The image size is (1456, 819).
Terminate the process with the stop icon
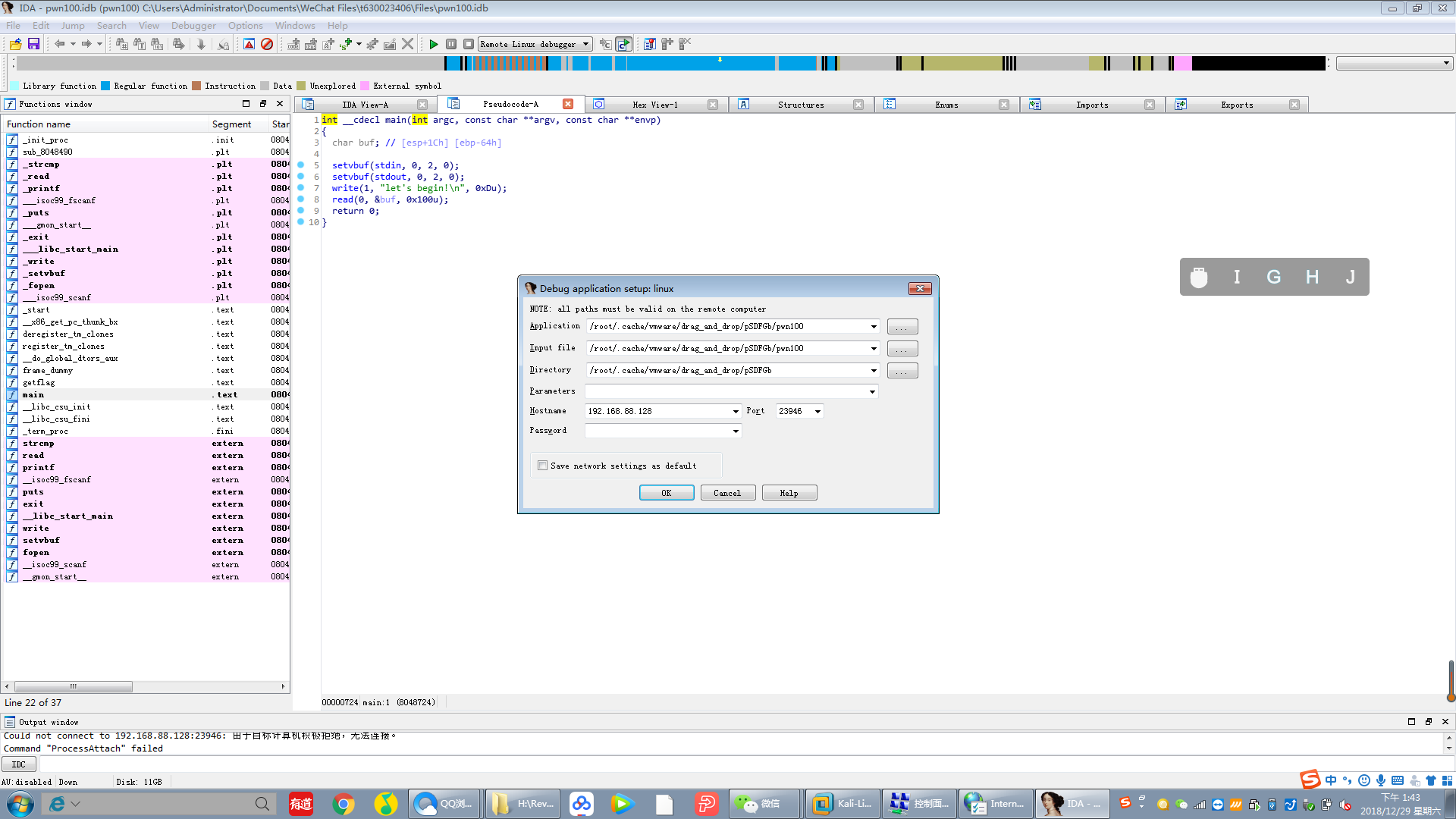coord(469,44)
